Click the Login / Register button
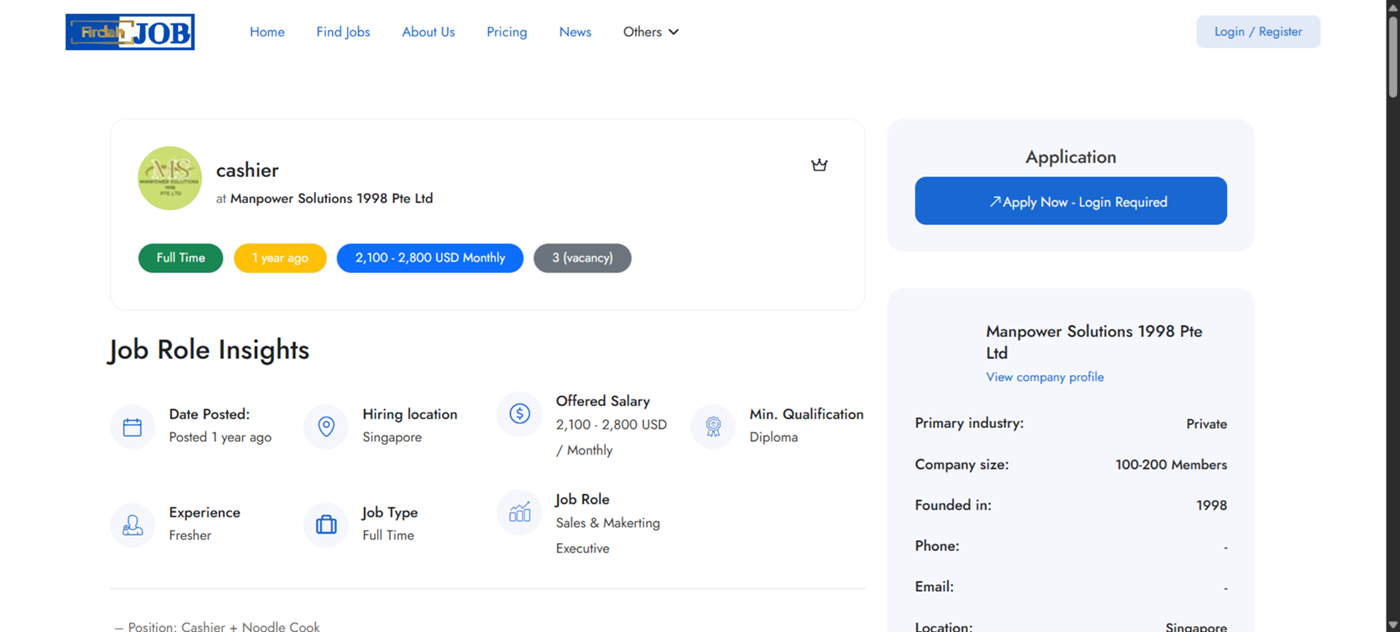 (1258, 32)
